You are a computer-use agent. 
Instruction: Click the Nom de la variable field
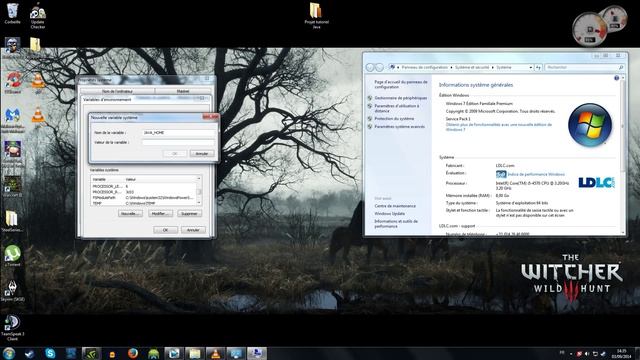pos(178,133)
